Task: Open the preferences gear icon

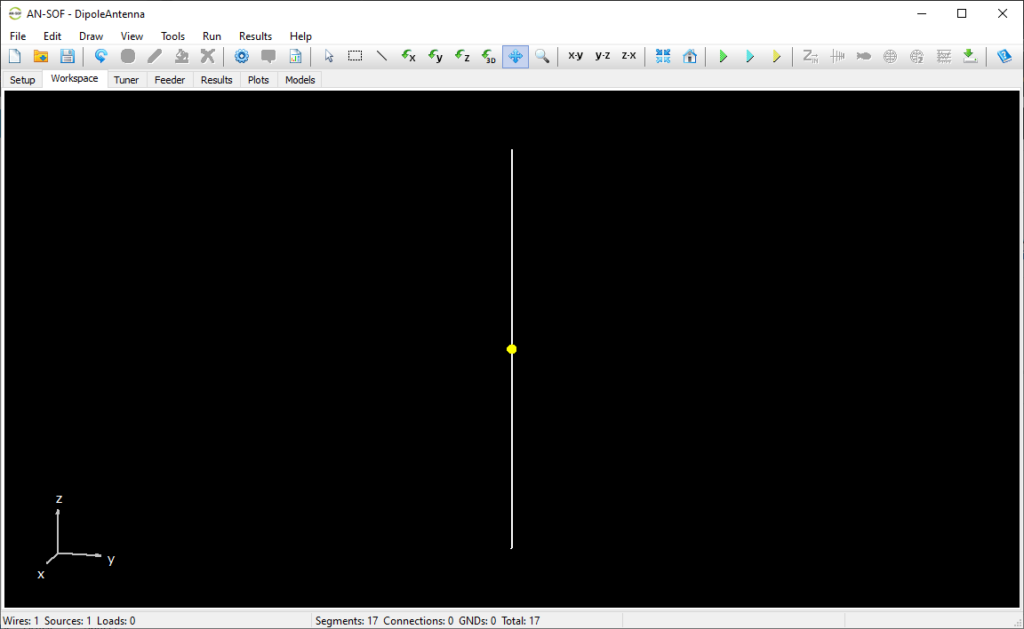Action: 240,56
